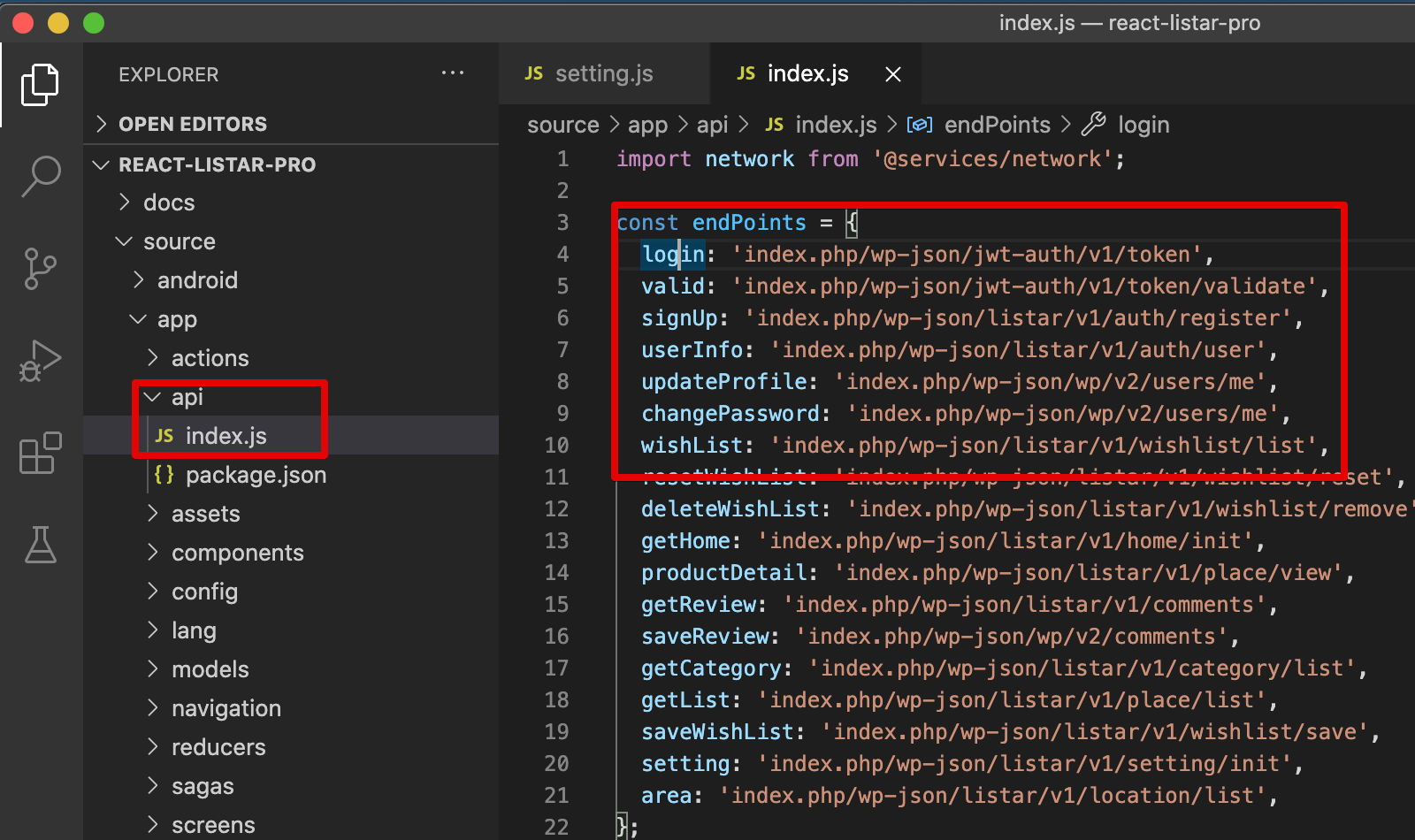Open the Explorer view in activity bar
1415x840 pixels.
pos(41,85)
